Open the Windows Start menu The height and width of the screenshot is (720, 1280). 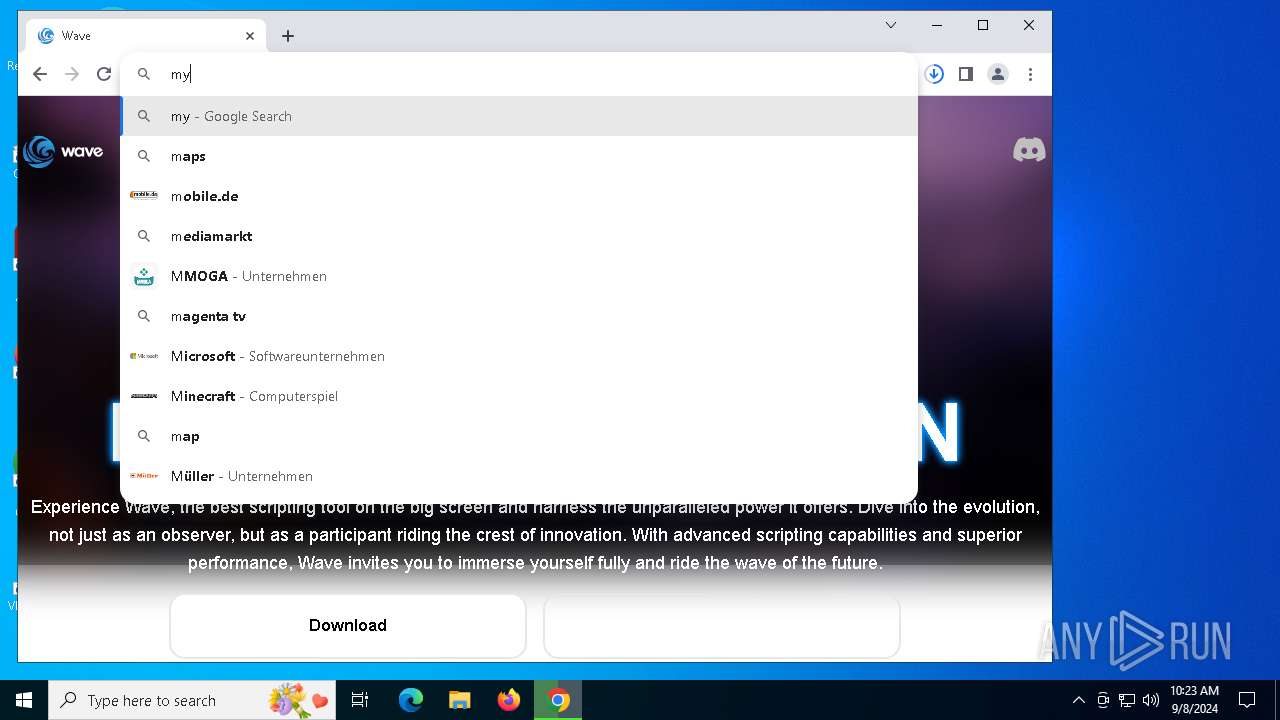(24, 700)
